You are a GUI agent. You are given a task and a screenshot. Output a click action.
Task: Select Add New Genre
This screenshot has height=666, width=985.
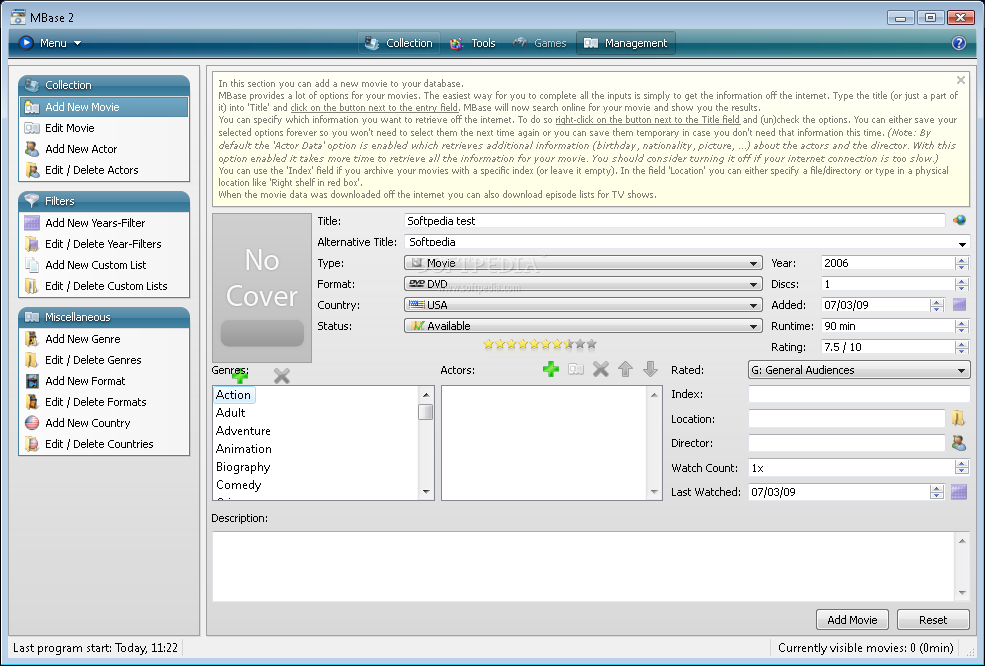(104, 339)
